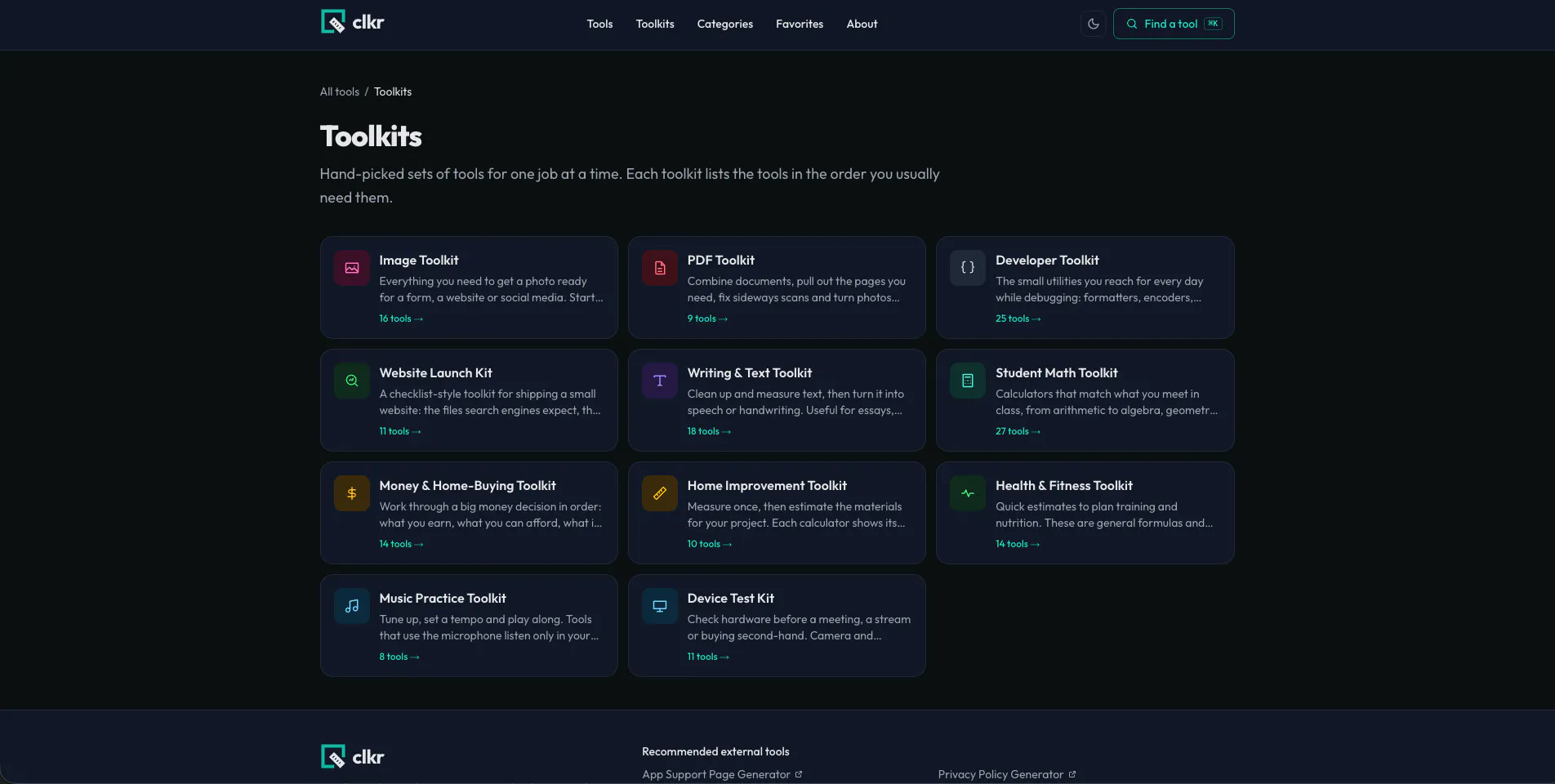Click the Website Launch Kit search icon
Image resolution: width=1555 pixels, height=784 pixels.
352,381
